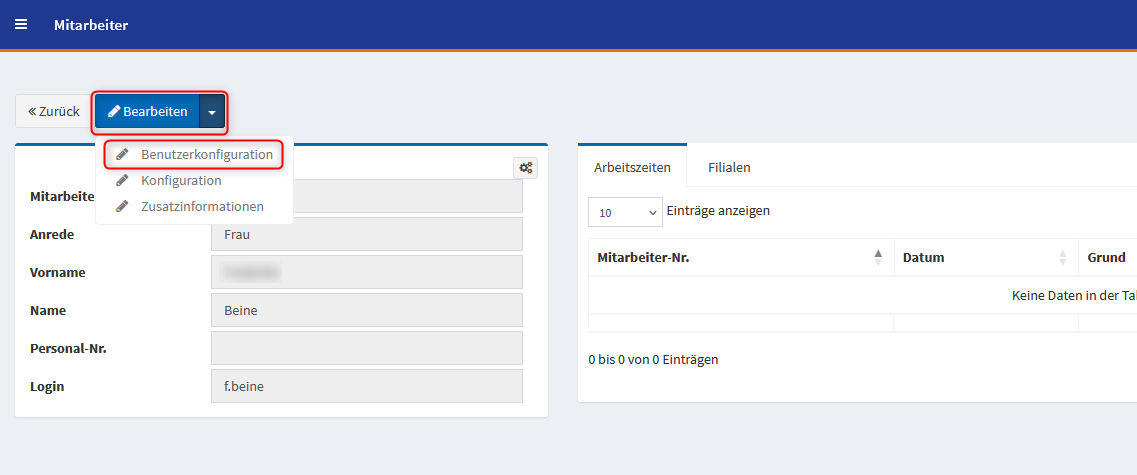Image resolution: width=1137 pixels, height=475 pixels.
Task: Open the entries-per-page dropdown showing 10
Action: point(625,212)
